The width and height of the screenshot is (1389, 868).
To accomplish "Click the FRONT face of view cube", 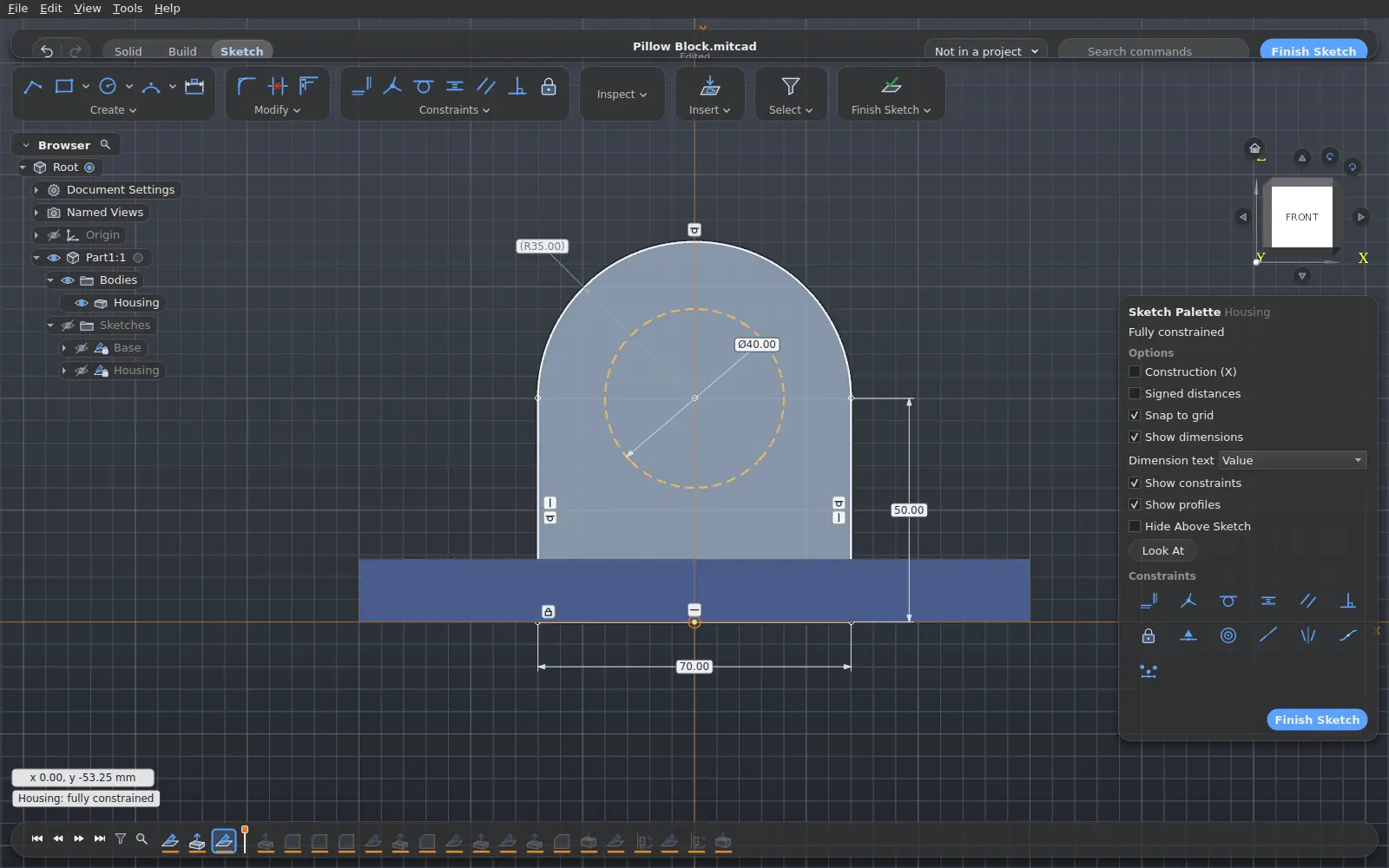I will click(1302, 217).
